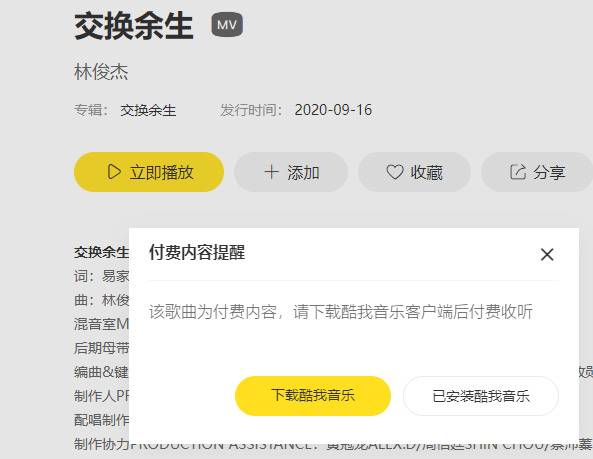
Task: Click the 立即播放 play button
Action: pyautogui.click(x=149, y=172)
